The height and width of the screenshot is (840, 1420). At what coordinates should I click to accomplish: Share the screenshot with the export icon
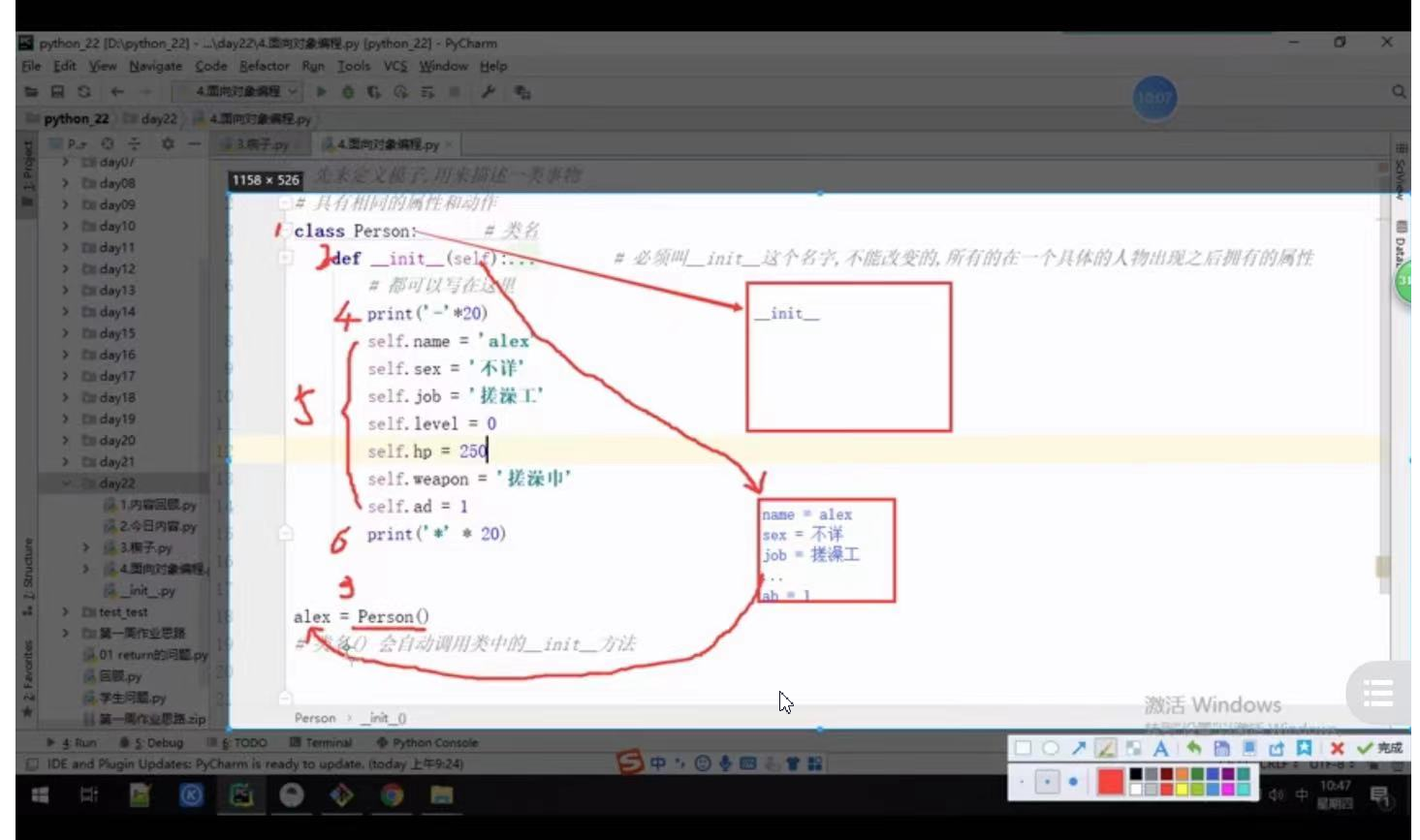[x=1277, y=748]
